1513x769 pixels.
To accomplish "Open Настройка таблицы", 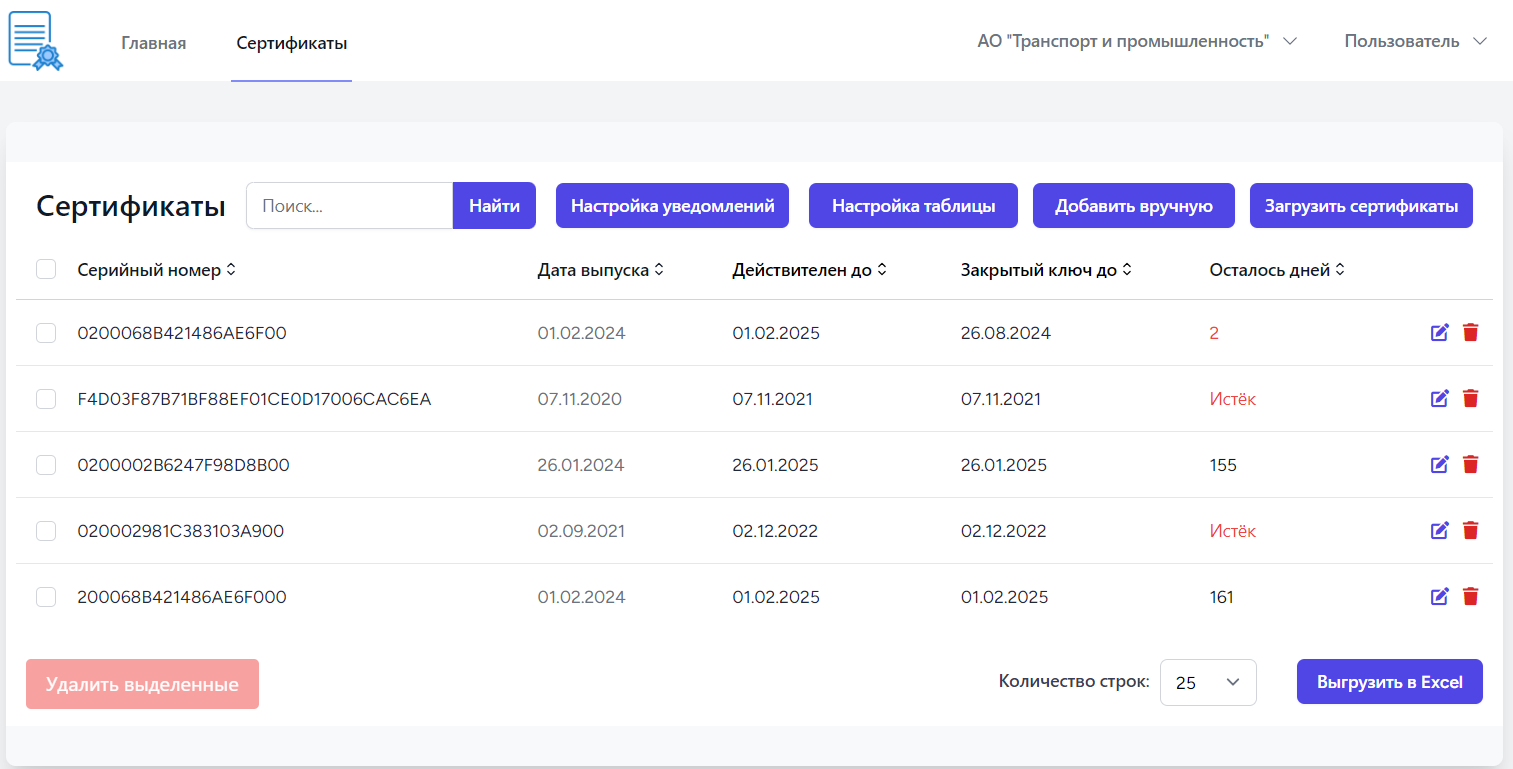I will [913, 206].
